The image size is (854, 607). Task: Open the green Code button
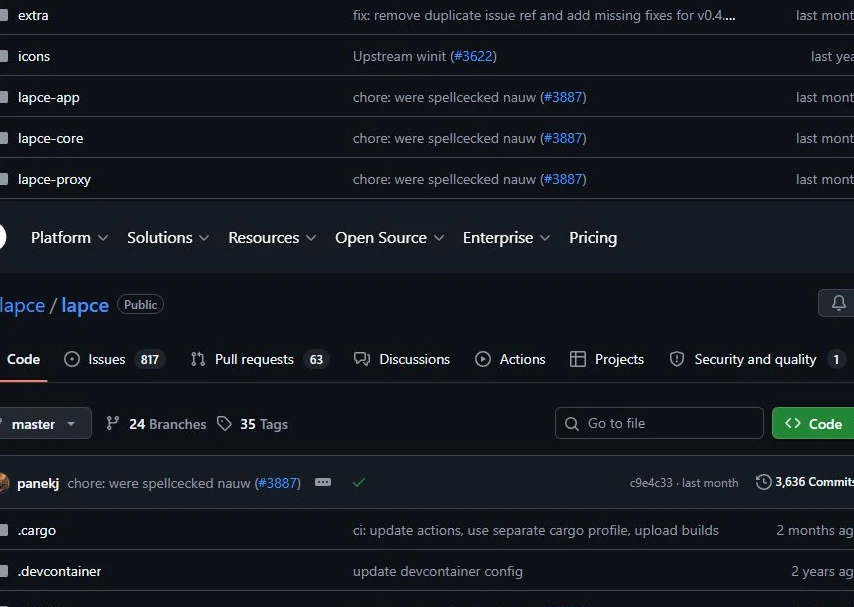(813, 423)
